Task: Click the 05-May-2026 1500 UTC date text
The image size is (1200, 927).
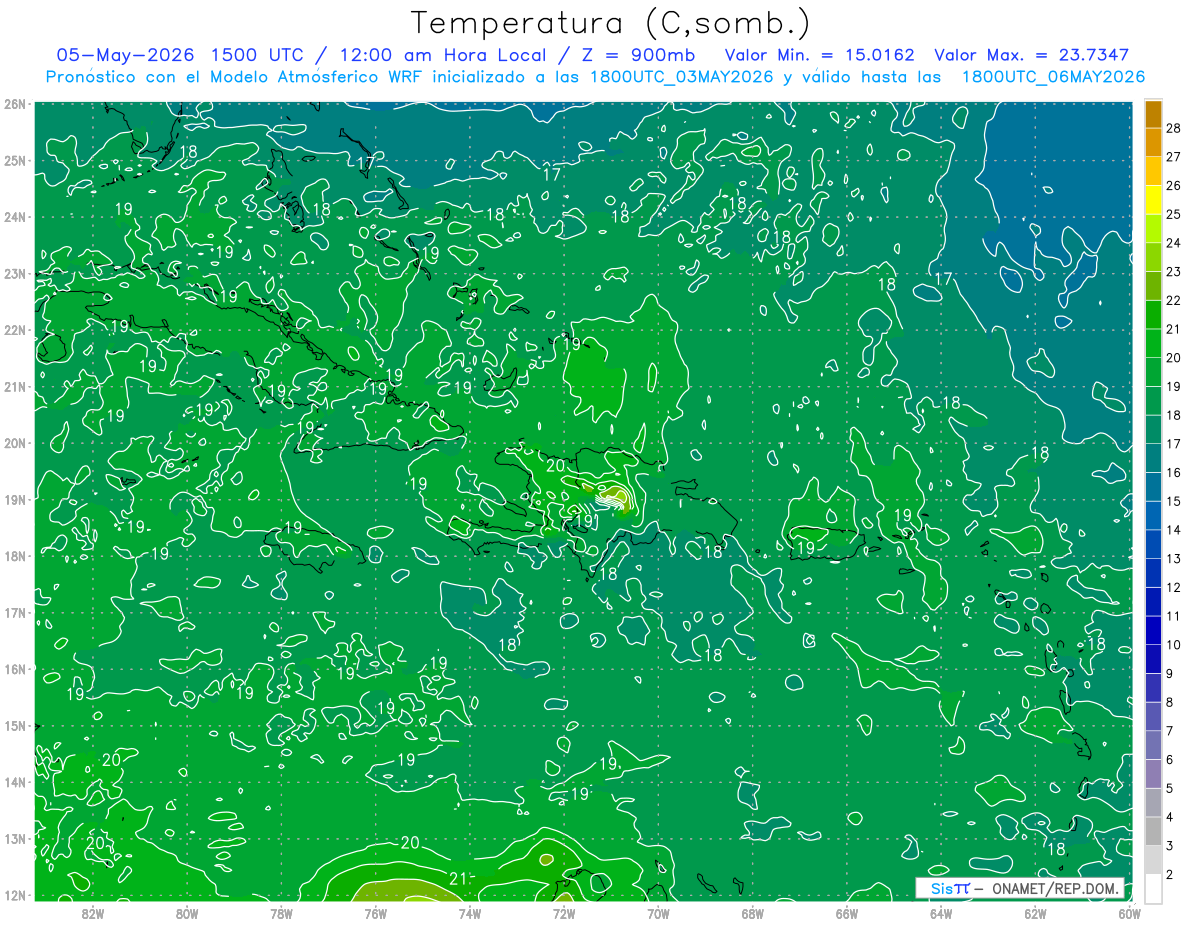Action: [x=180, y=55]
